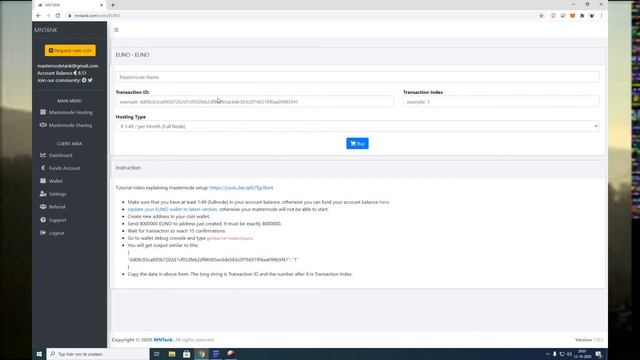Screen dimensions: 640x360
Task: Click the Windows taskbar search box
Action: pos(98,354)
